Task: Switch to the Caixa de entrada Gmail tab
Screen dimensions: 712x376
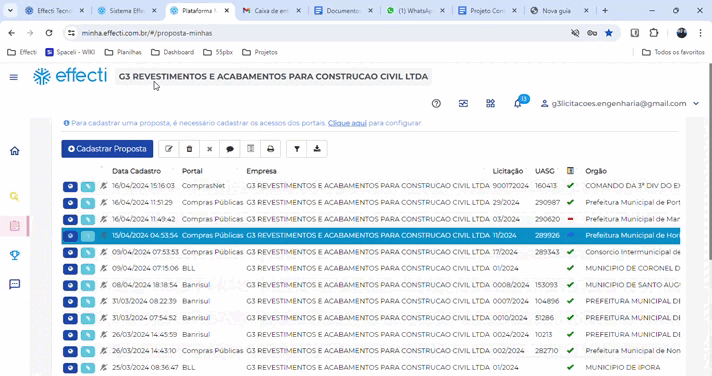Action: pyautogui.click(x=271, y=10)
